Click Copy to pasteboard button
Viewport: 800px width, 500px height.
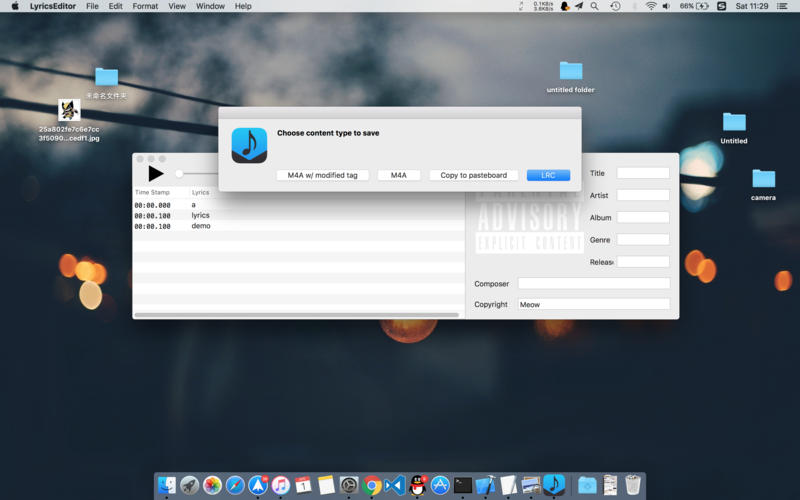473,175
